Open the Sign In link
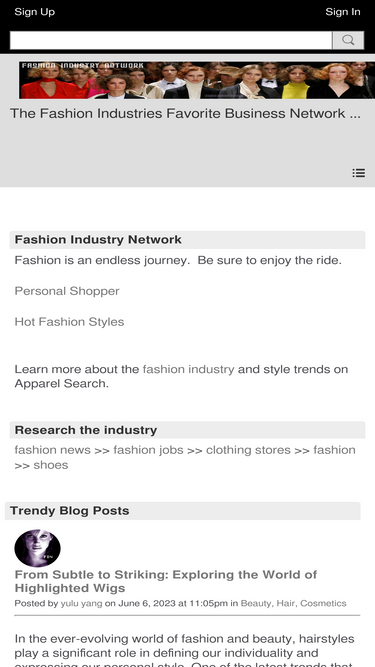Screen dimensions: 375x667 pyautogui.click(x=343, y=12)
